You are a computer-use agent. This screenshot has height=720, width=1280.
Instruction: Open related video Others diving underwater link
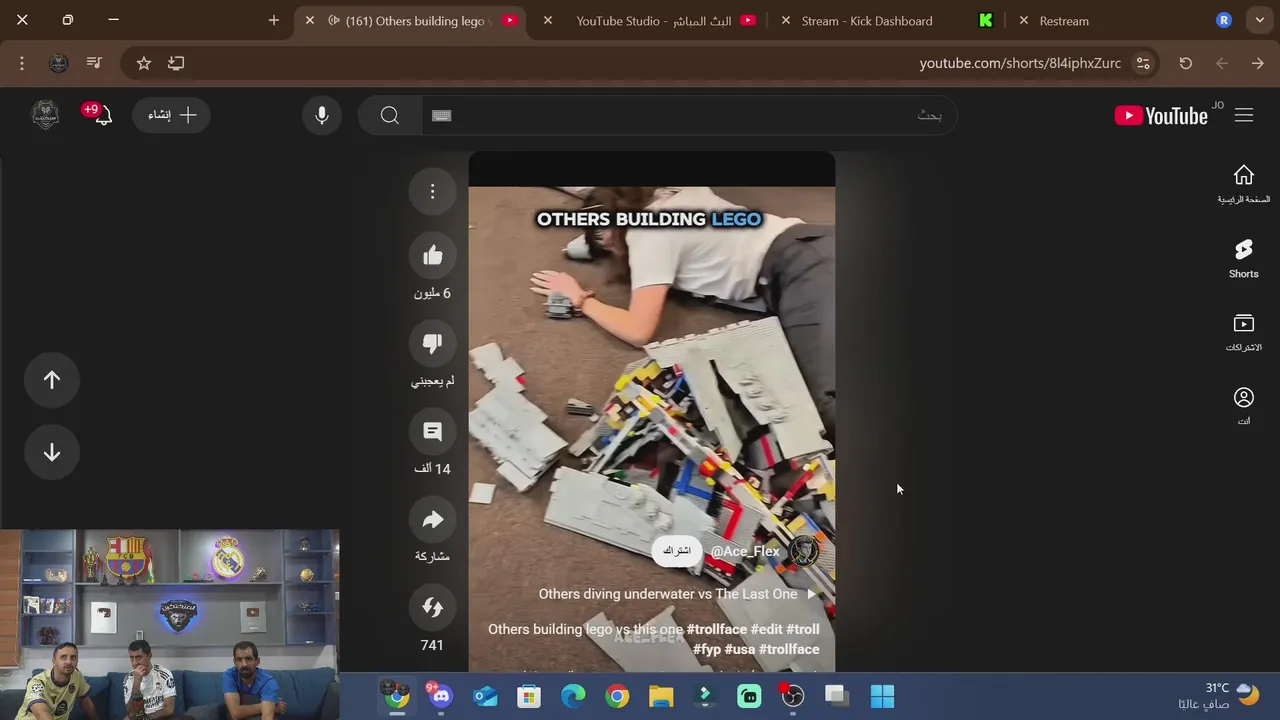pos(678,594)
